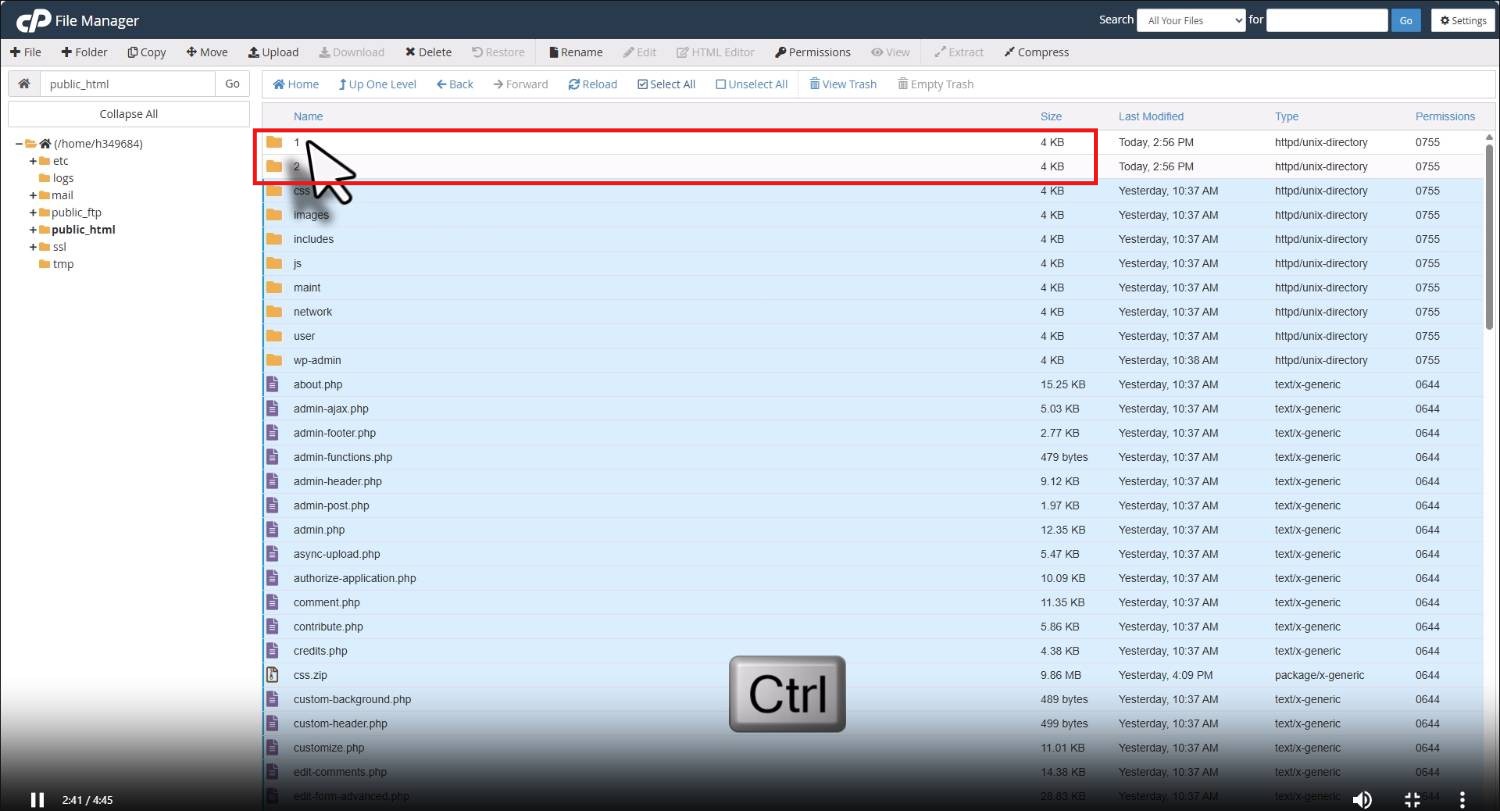Select the logs folder in tree
This screenshot has height=811, width=1500.
(x=63, y=178)
